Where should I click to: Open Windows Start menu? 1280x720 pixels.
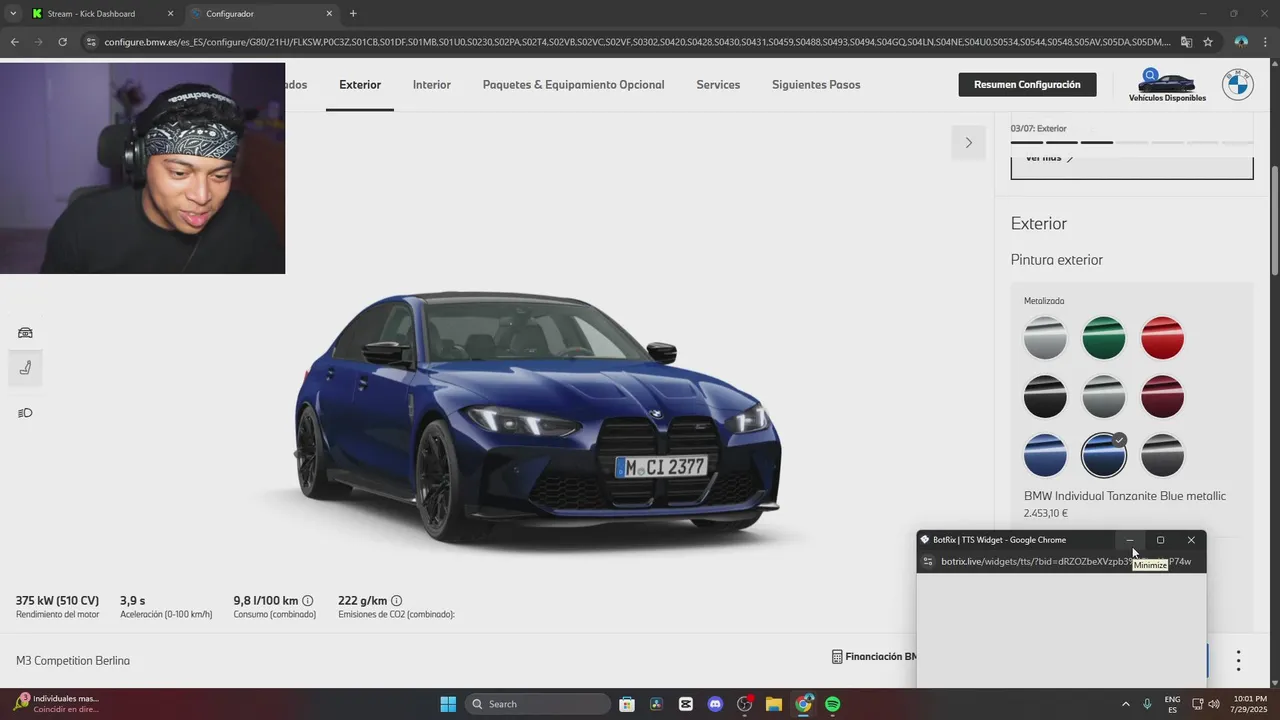click(448, 704)
